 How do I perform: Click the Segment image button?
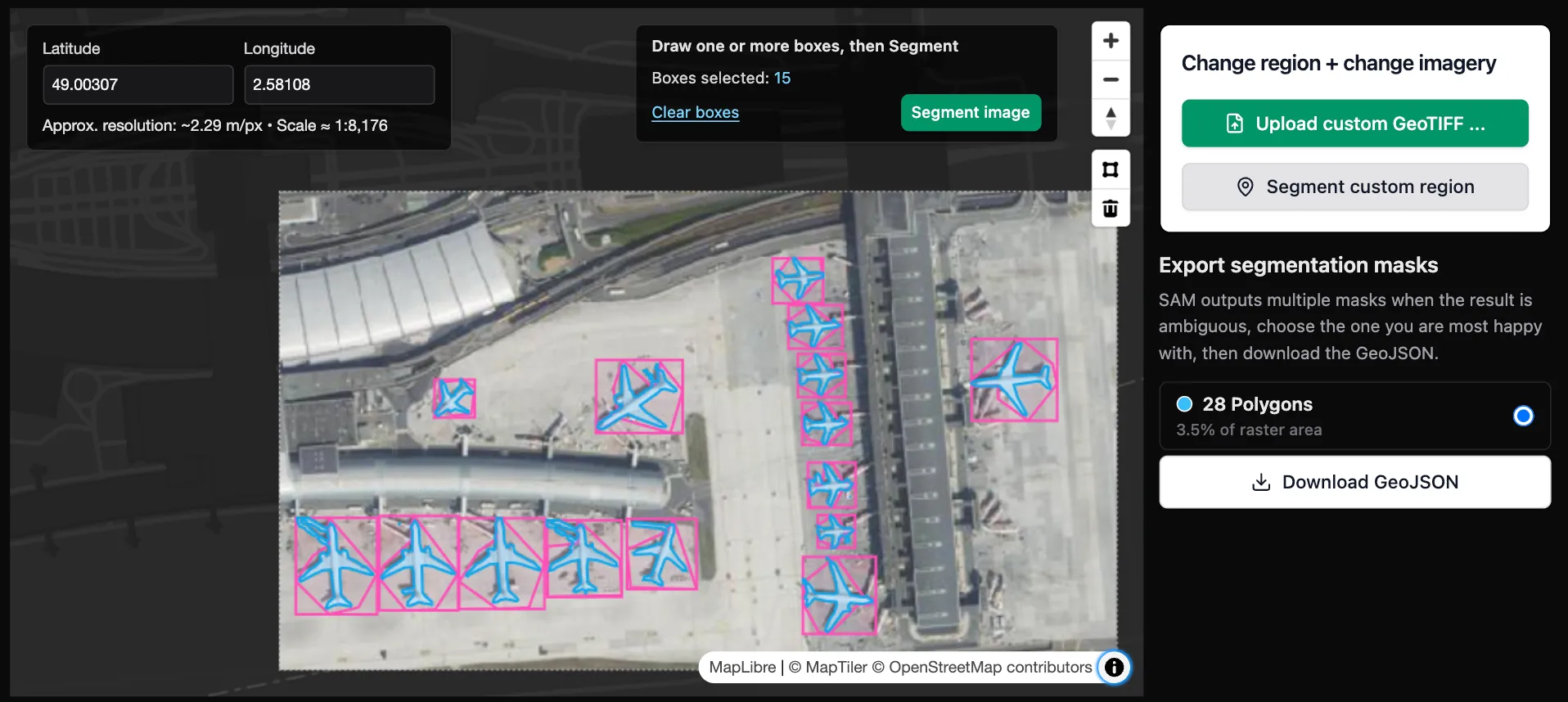[x=971, y=112]
